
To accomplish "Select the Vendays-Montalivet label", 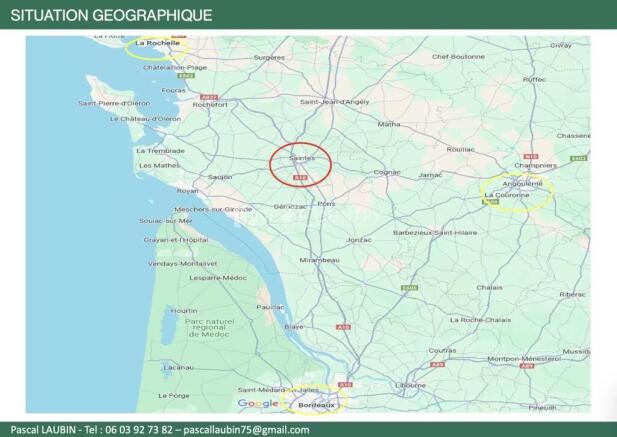I will (x=183, y=264).
